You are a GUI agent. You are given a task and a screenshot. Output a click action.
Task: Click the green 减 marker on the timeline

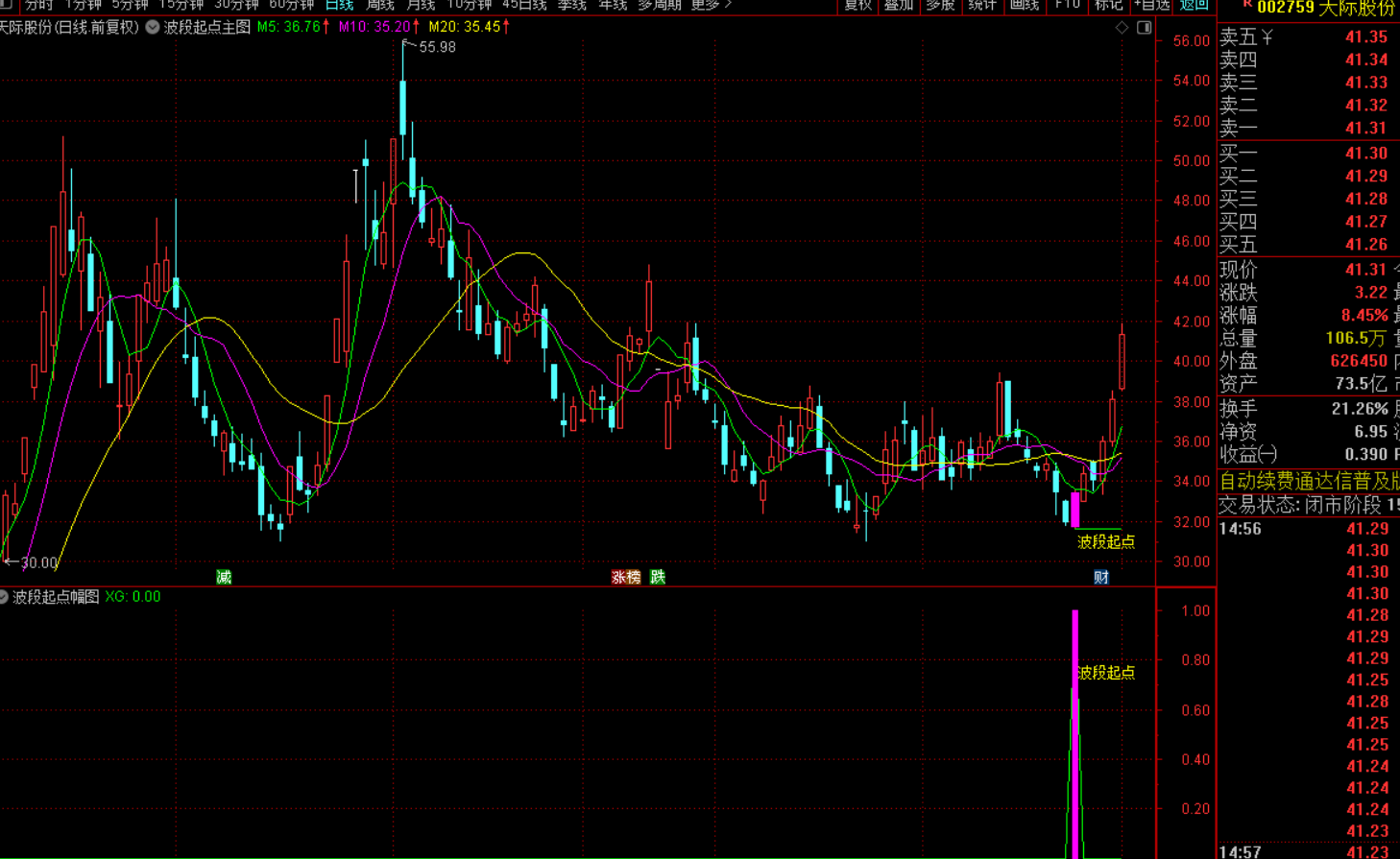click(224, 577)
